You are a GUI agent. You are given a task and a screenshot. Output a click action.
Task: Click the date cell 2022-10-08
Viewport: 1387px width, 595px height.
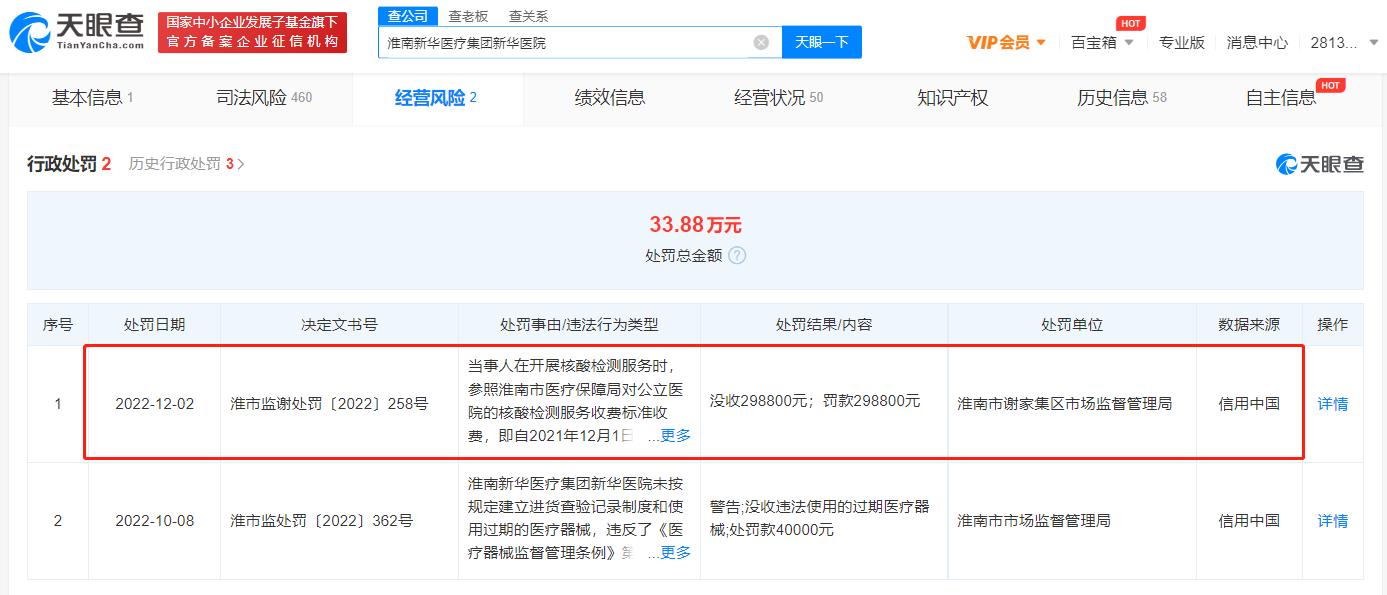[x=154, y=521]
